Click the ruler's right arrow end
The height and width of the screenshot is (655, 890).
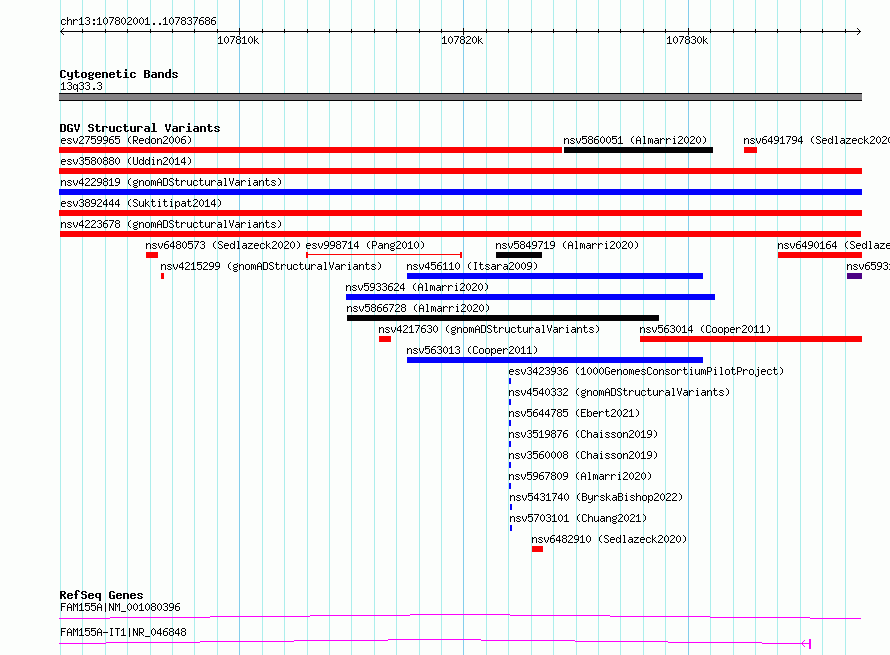tap(858, 32)
